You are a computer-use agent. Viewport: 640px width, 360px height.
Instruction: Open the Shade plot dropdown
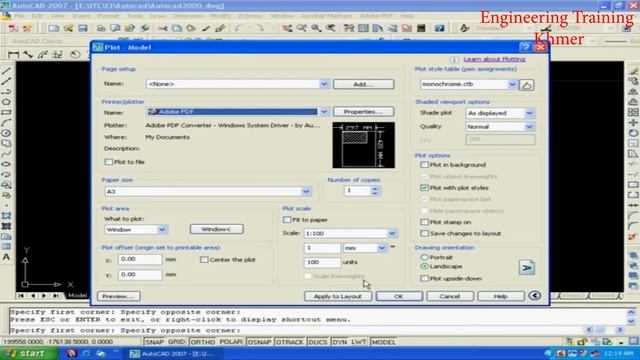(529, 113)
